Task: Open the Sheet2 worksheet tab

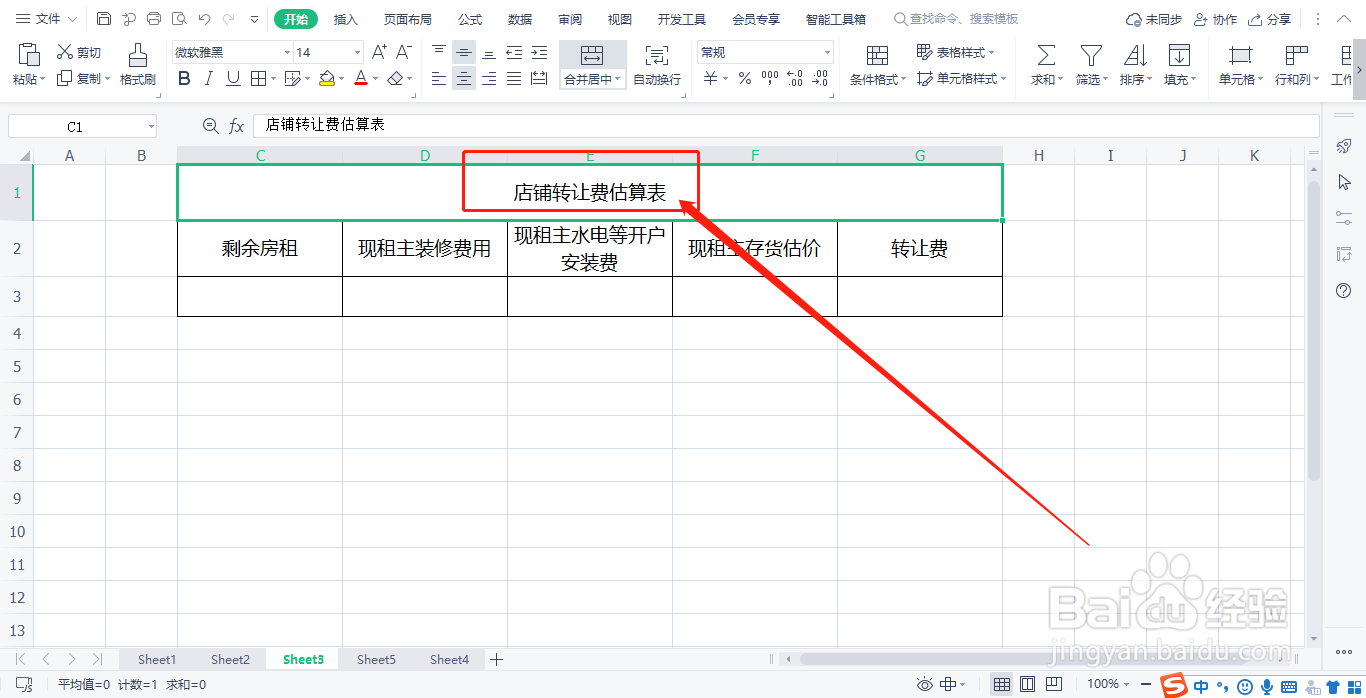Action: 230,659
